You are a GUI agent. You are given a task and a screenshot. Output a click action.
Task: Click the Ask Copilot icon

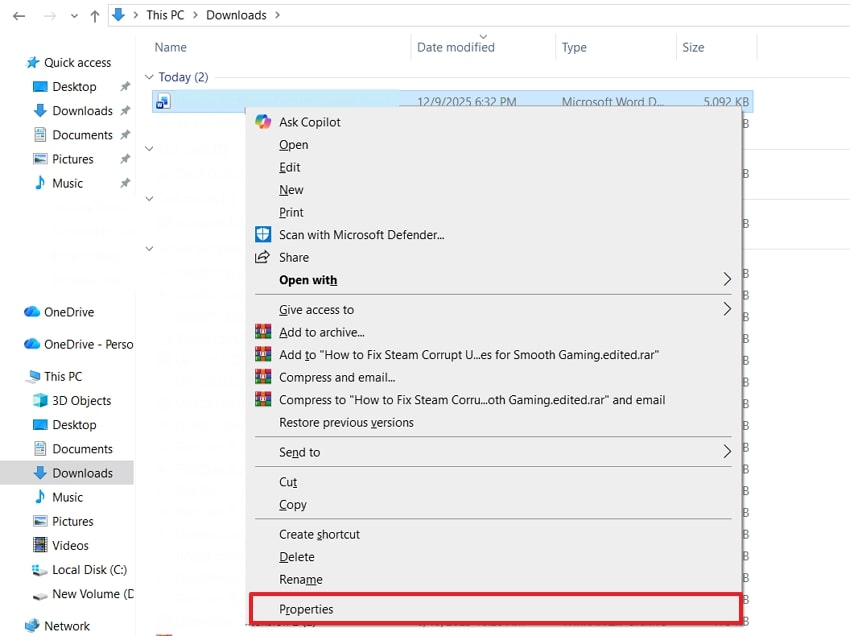263,121
